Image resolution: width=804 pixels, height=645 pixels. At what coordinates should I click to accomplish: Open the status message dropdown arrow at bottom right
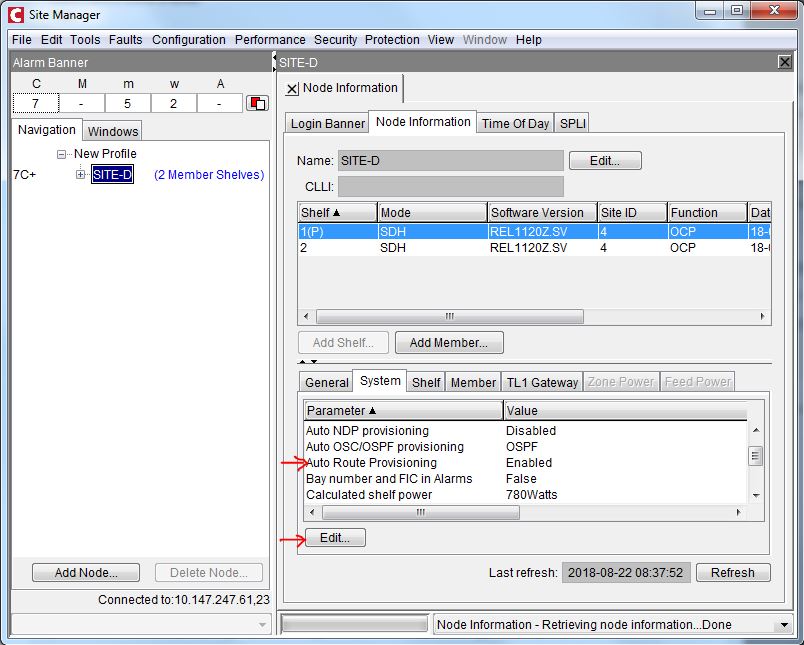784,624
